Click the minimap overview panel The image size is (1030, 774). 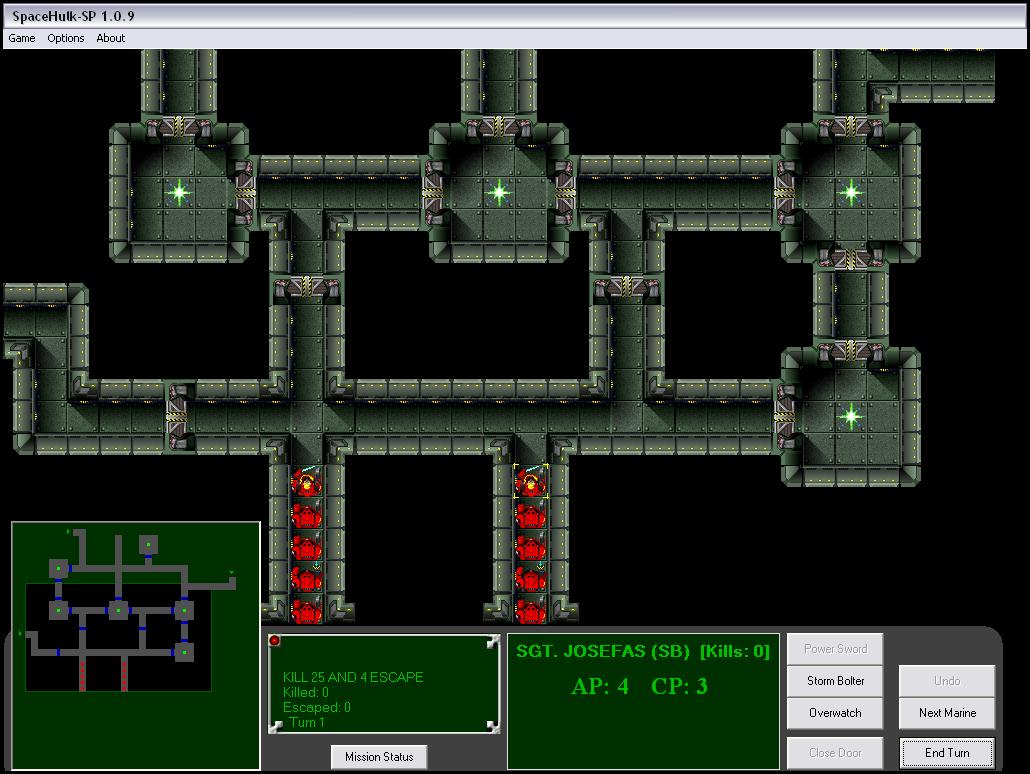point(136,646)
